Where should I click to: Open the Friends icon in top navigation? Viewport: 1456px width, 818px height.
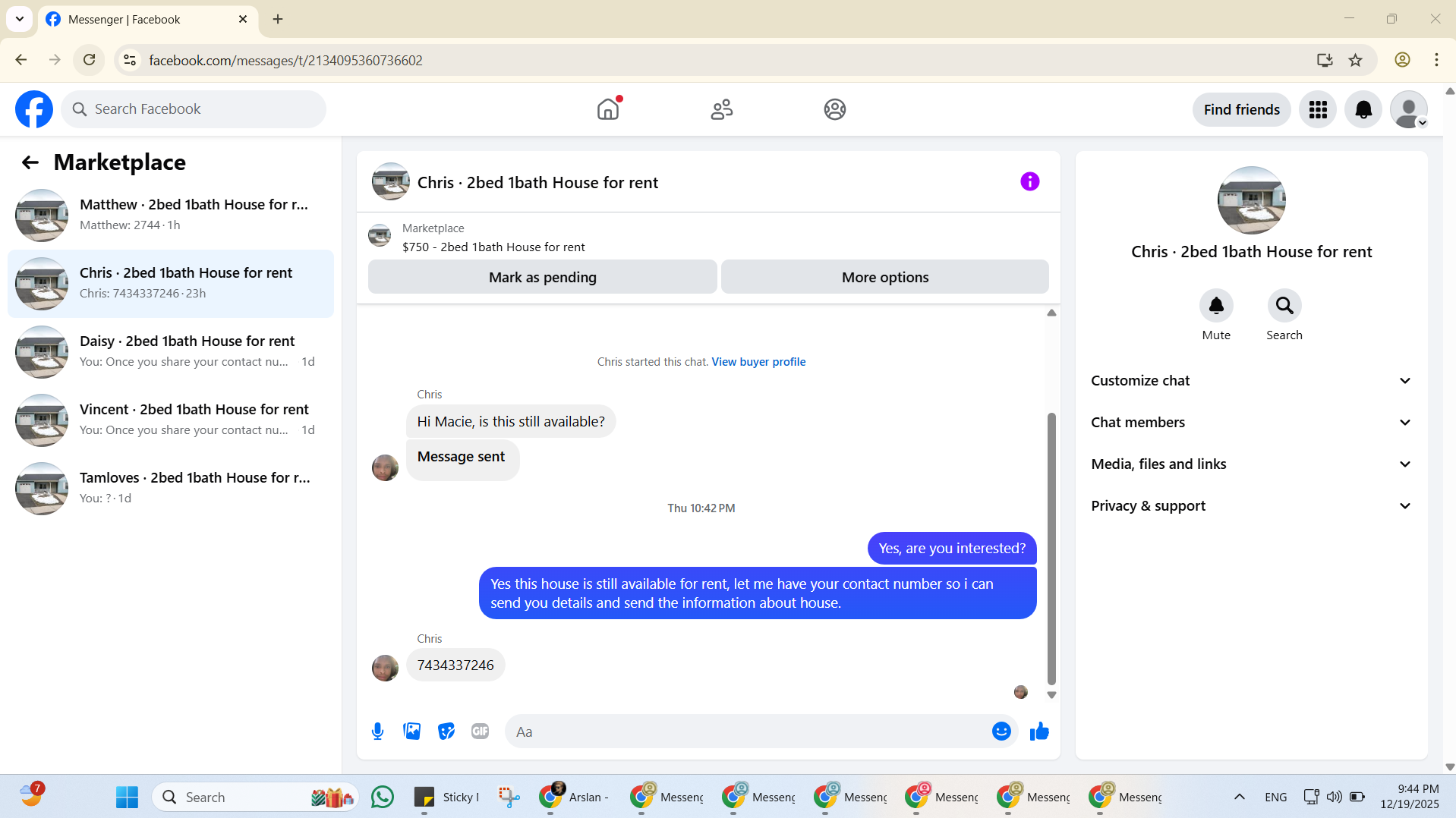point(722,109)
